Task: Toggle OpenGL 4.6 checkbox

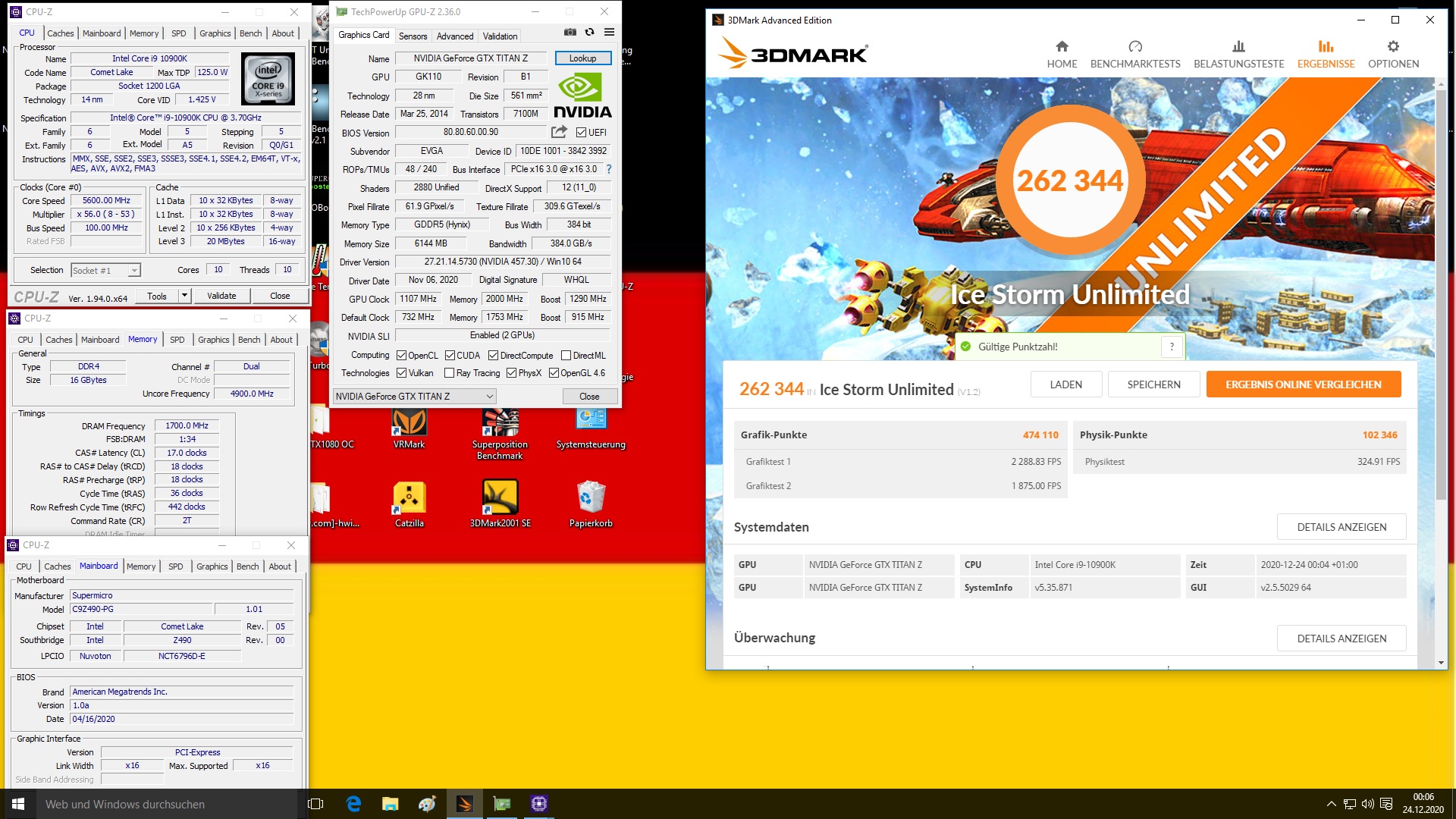Action: [x=554, y=373]
